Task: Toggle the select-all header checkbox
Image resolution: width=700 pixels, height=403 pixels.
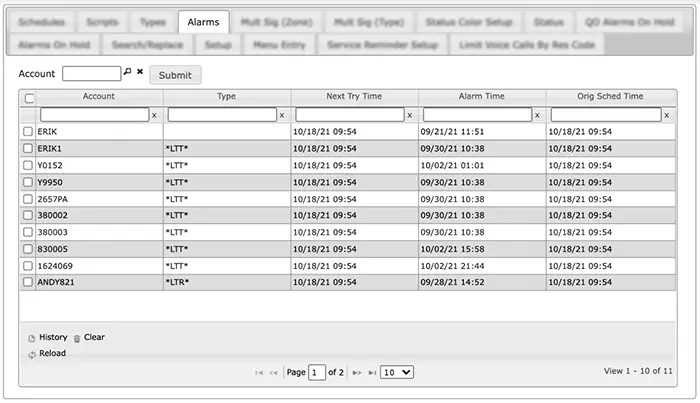Action: tap(29, 98)
